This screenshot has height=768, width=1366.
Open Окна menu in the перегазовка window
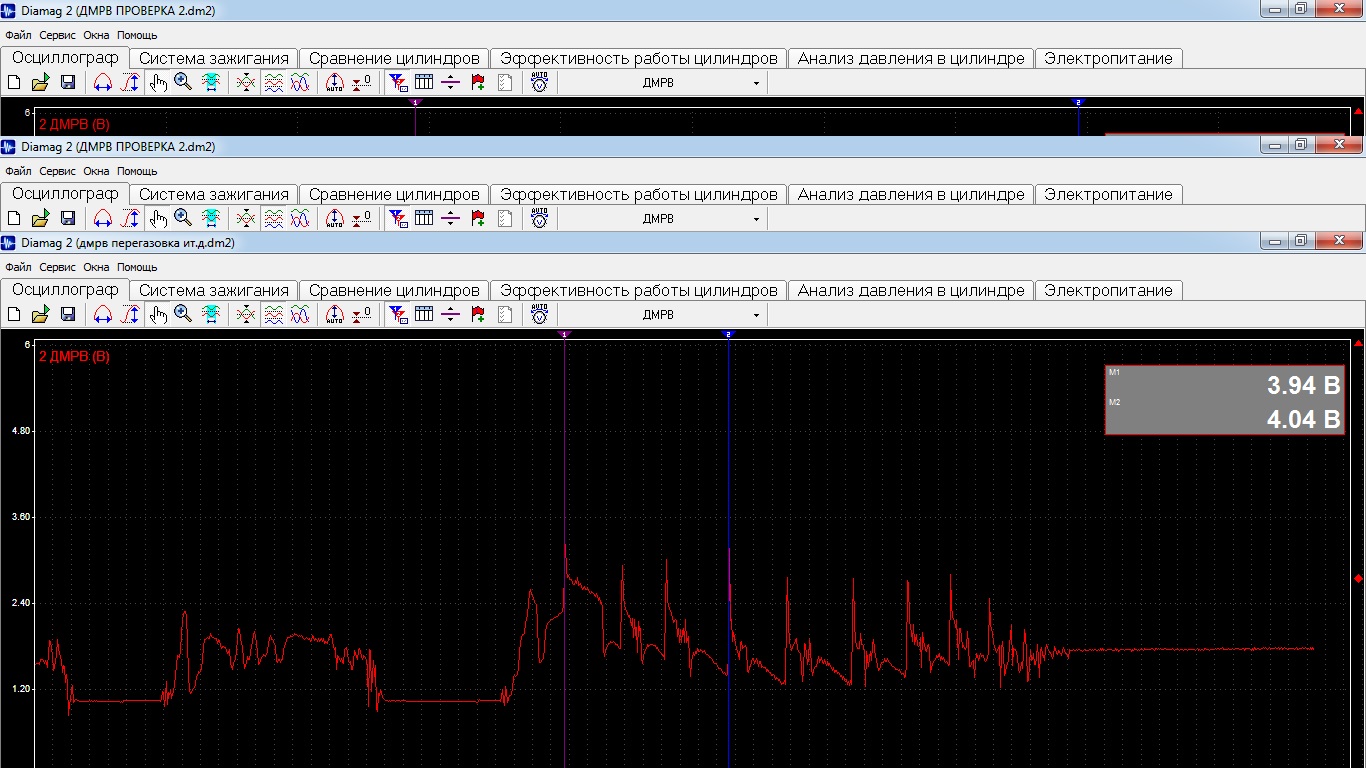tap(96, 267)
